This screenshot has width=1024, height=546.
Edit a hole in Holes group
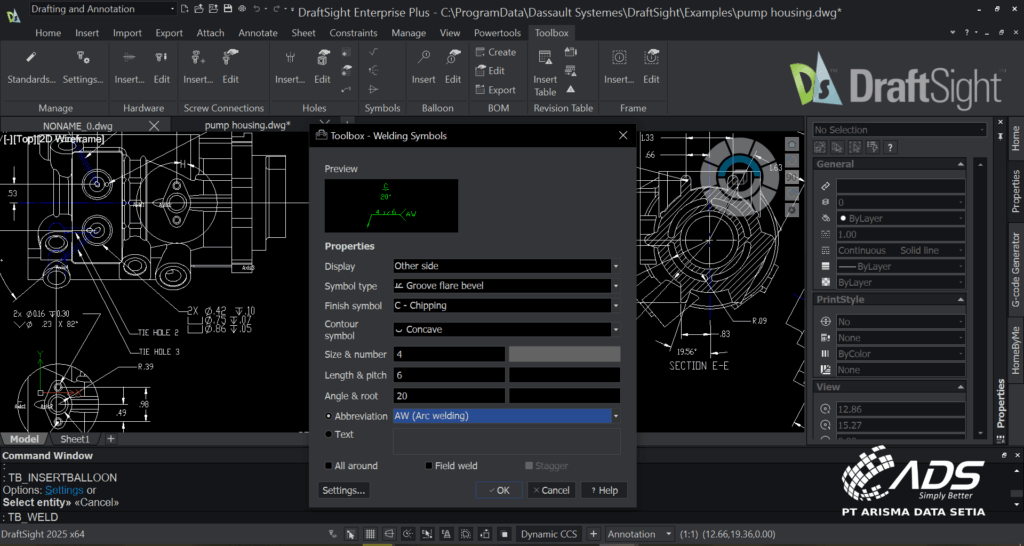coord(323,67)
